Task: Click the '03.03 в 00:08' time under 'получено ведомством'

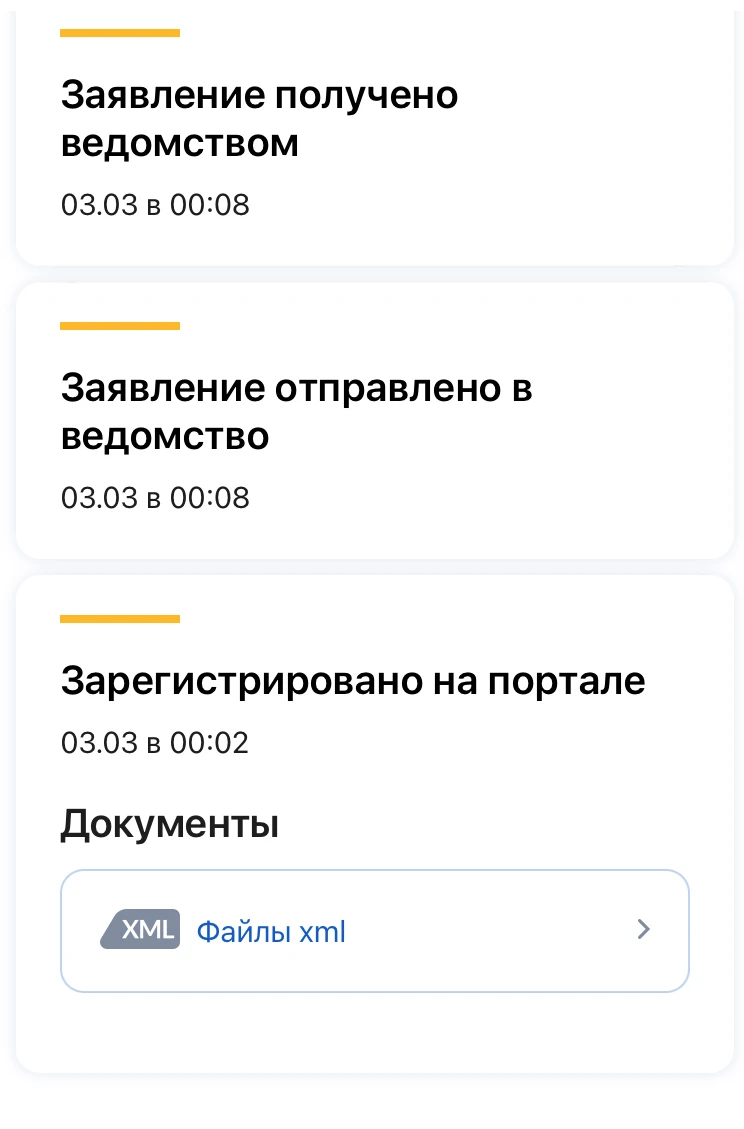Action: pos(155,205)
